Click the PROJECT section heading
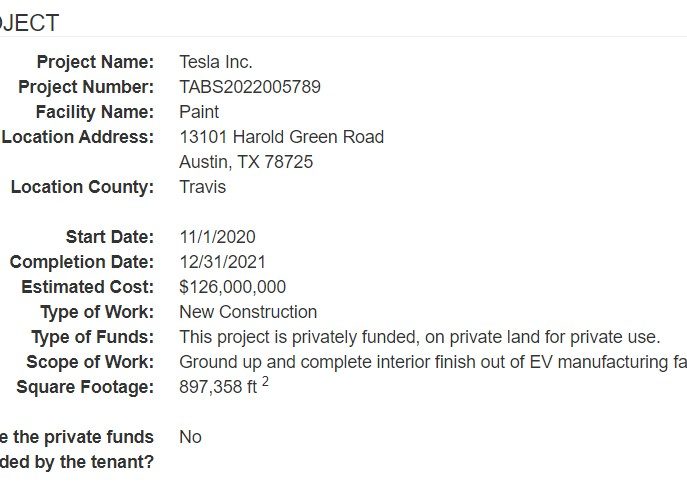The height and width of the screenshot is (497, 687). pyautogui.click(x=29, y=23)
